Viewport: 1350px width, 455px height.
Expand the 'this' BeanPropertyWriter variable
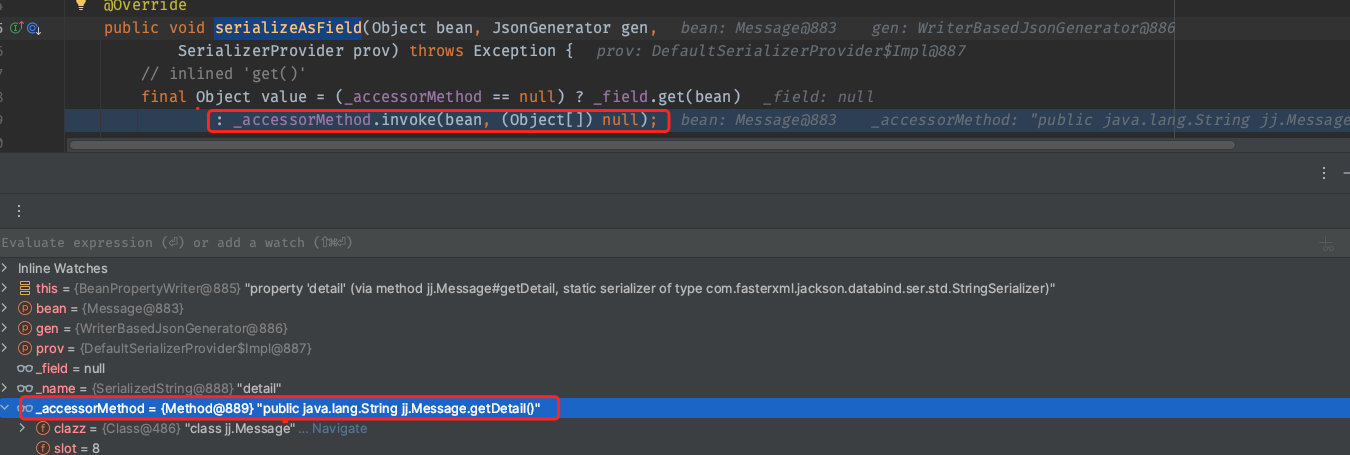click(x=6, y=288)
